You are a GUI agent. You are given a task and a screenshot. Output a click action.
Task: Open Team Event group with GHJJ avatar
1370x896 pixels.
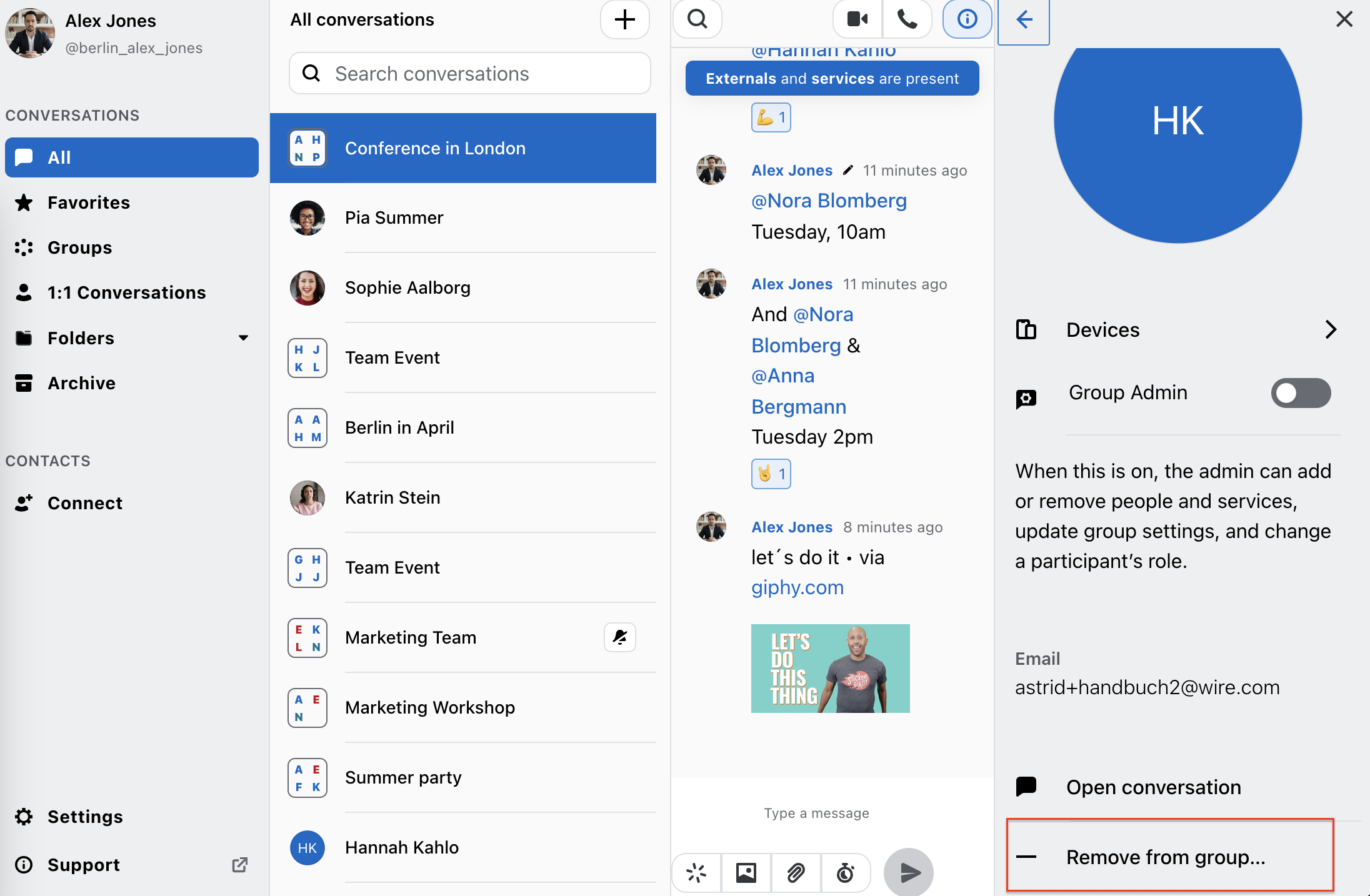pyautogui.click(x=463, y=568)
